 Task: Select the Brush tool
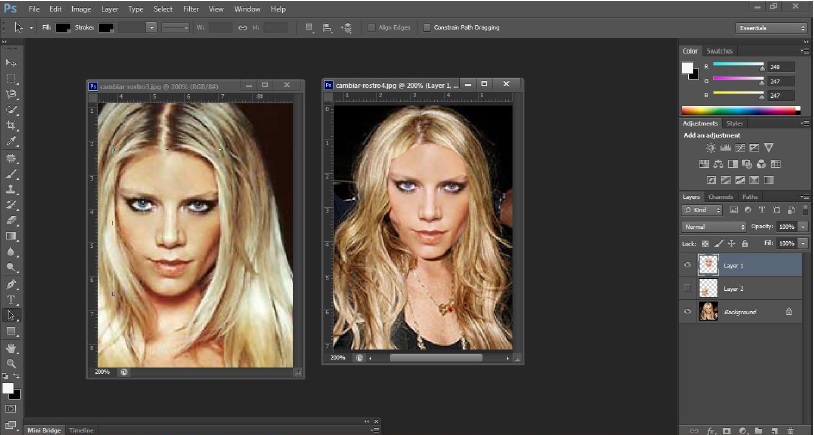(x=11, y=173)
